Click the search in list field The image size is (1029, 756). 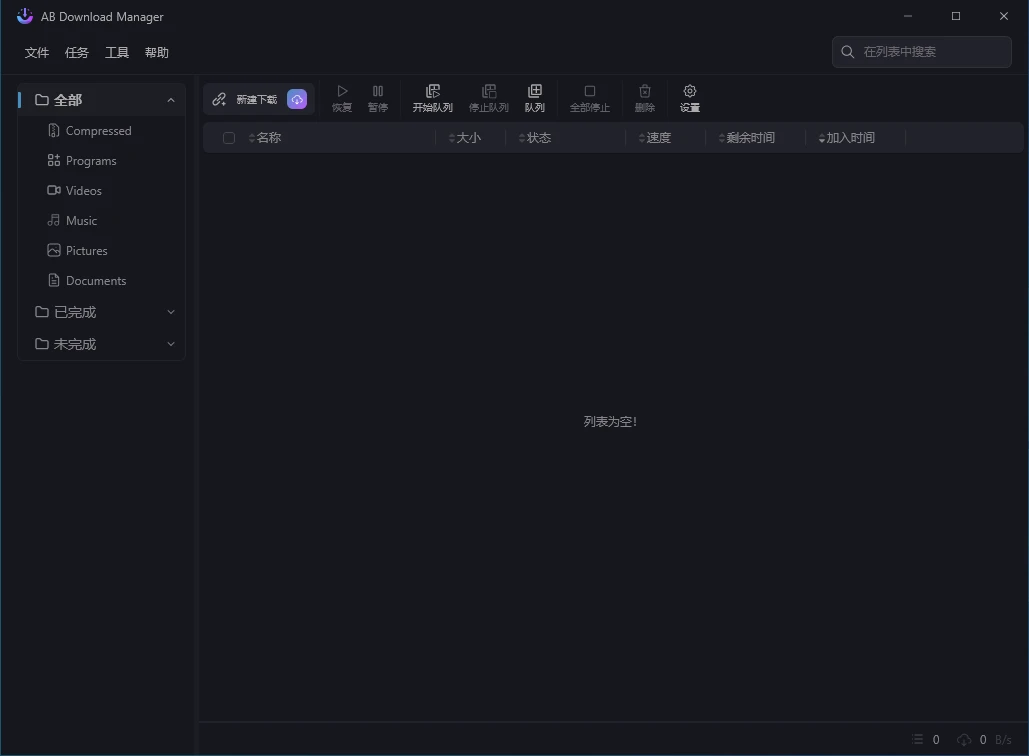(930, 52)
